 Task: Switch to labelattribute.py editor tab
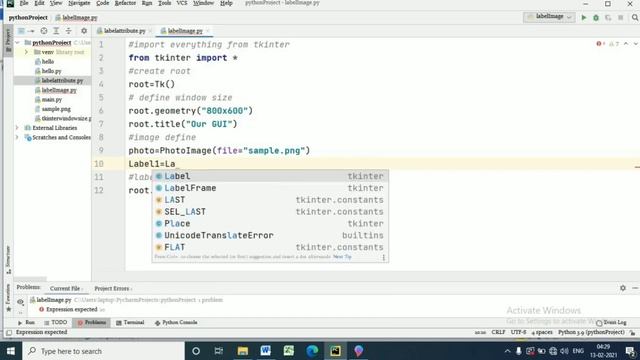coord(124,31)
